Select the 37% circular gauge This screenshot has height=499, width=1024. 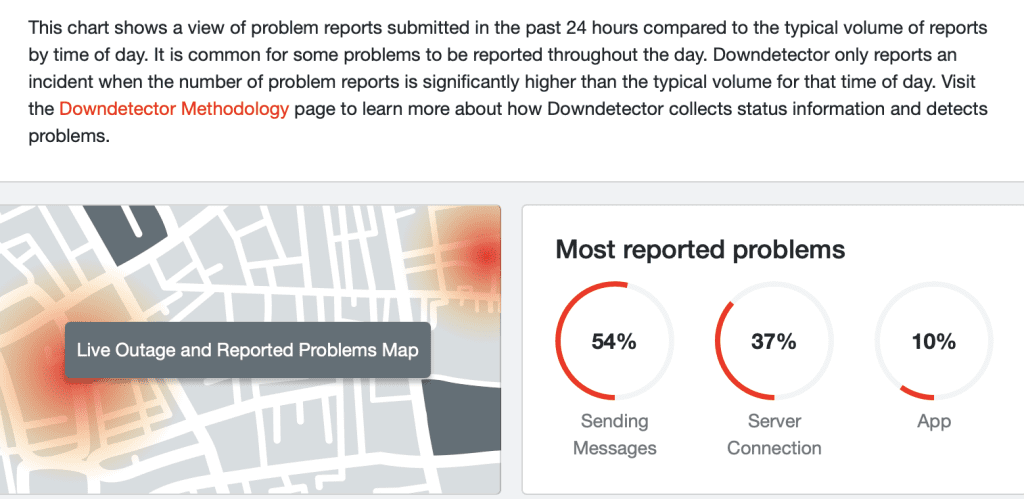click(773, 341)
